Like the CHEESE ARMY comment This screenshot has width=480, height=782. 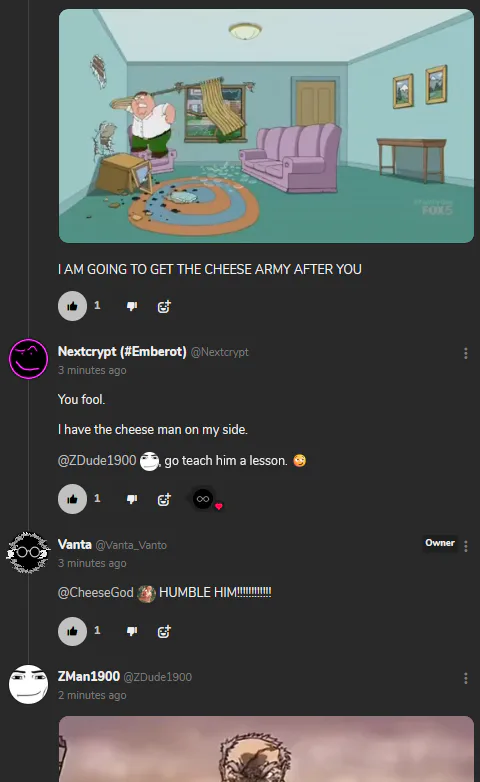(x=72, y=306)
